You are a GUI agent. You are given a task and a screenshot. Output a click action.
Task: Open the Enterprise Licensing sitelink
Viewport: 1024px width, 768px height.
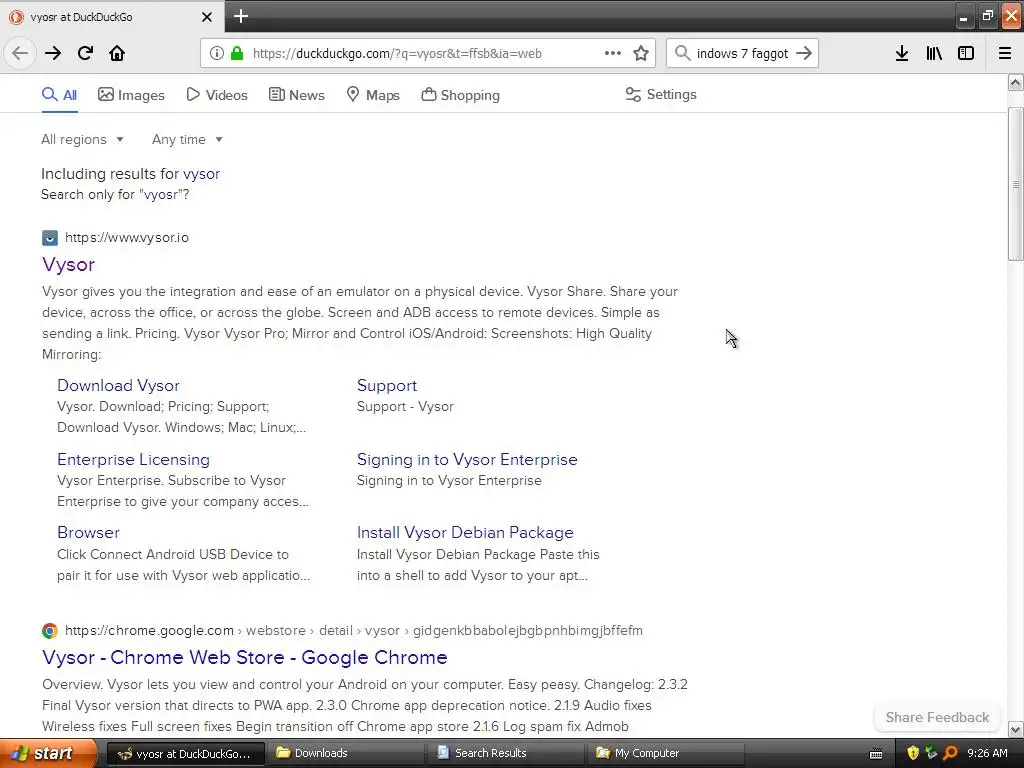point(133,459)
